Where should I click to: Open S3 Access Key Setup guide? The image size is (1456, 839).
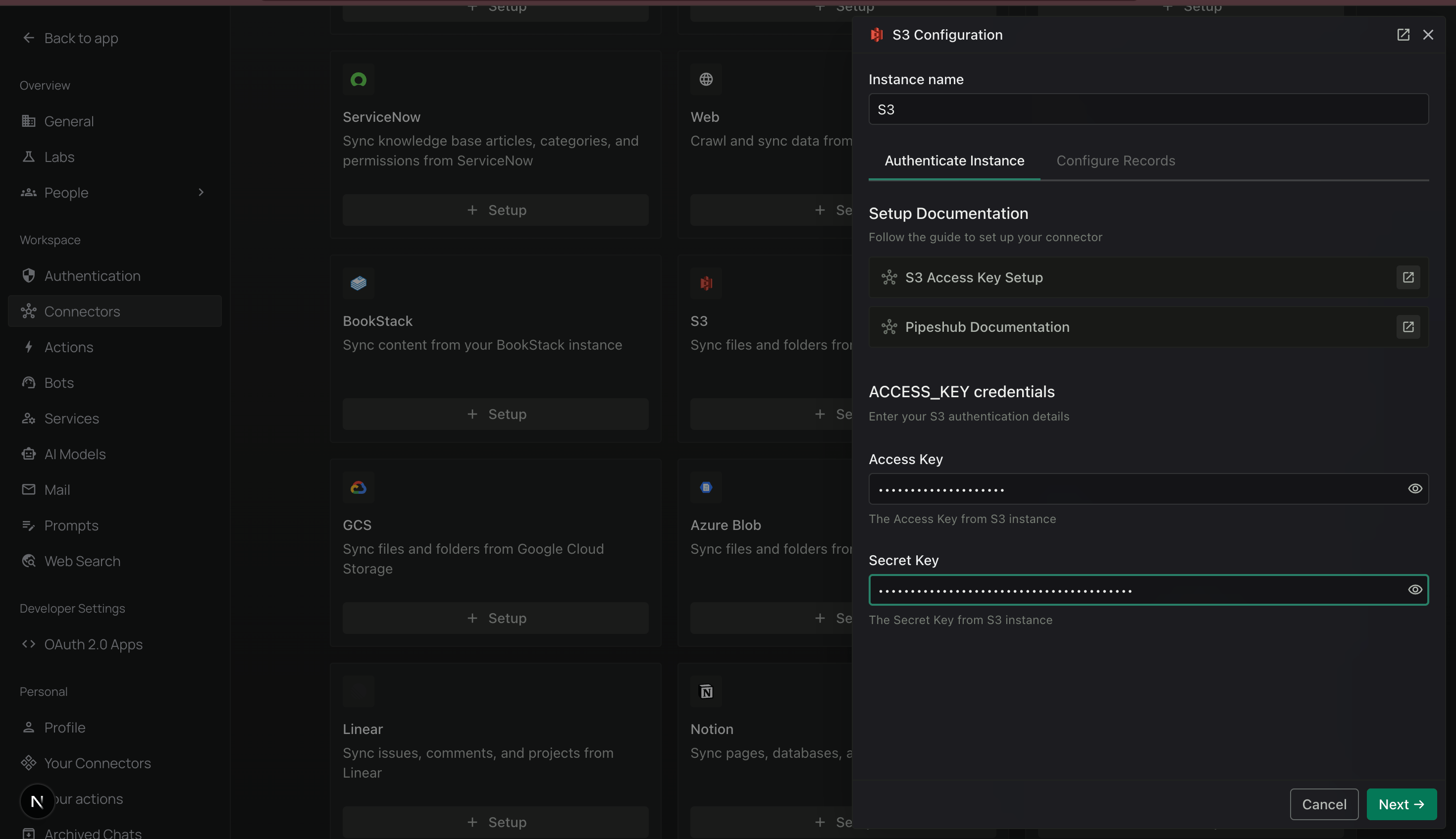(1148, 277)
